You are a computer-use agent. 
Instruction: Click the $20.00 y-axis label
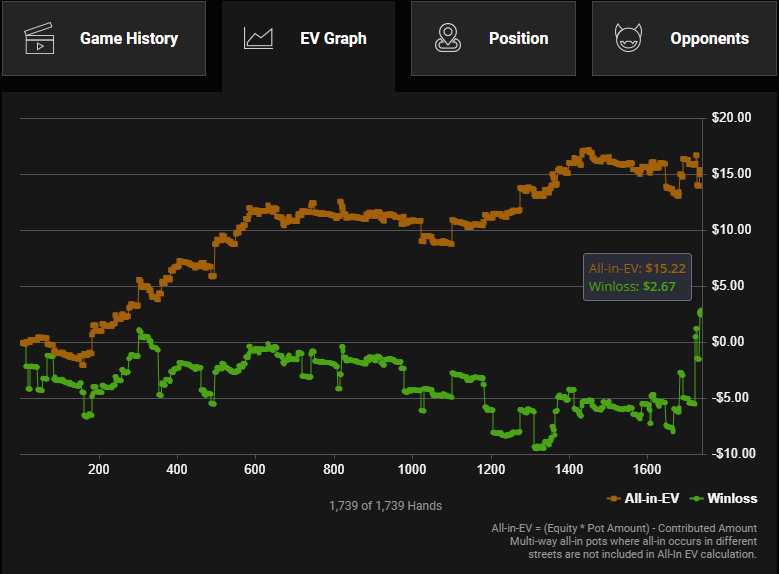coord(731,118)
